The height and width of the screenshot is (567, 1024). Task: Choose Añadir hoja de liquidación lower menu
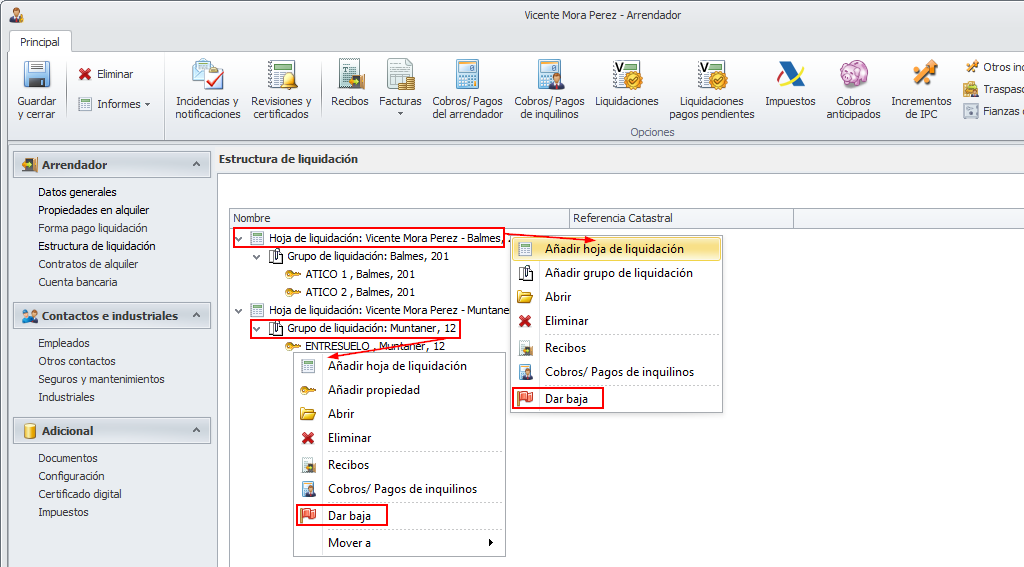[400, 366]
